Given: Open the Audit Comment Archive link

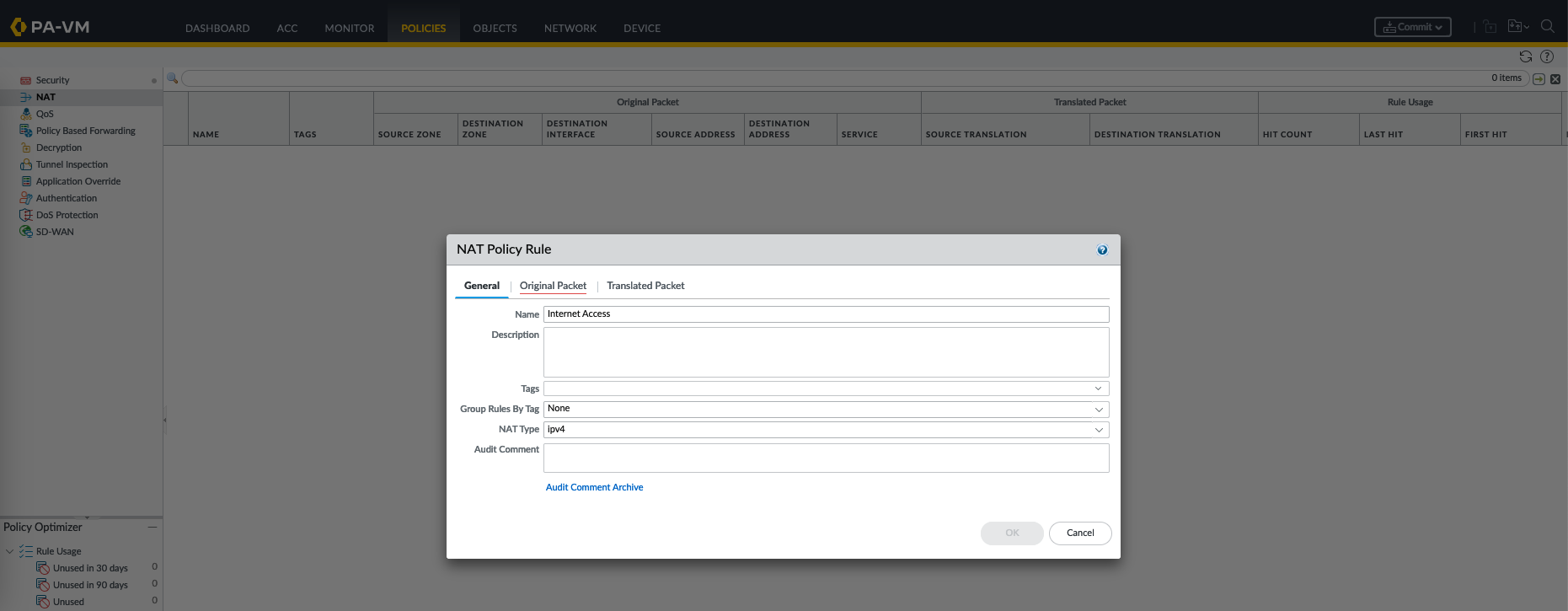Looking at the screenshot, I should tap(594, 487).
